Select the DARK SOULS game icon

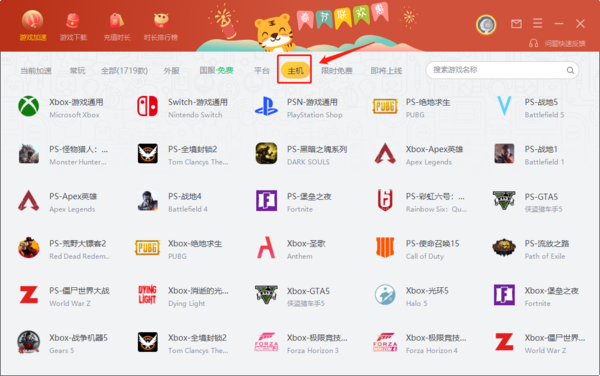pos(266,153)
